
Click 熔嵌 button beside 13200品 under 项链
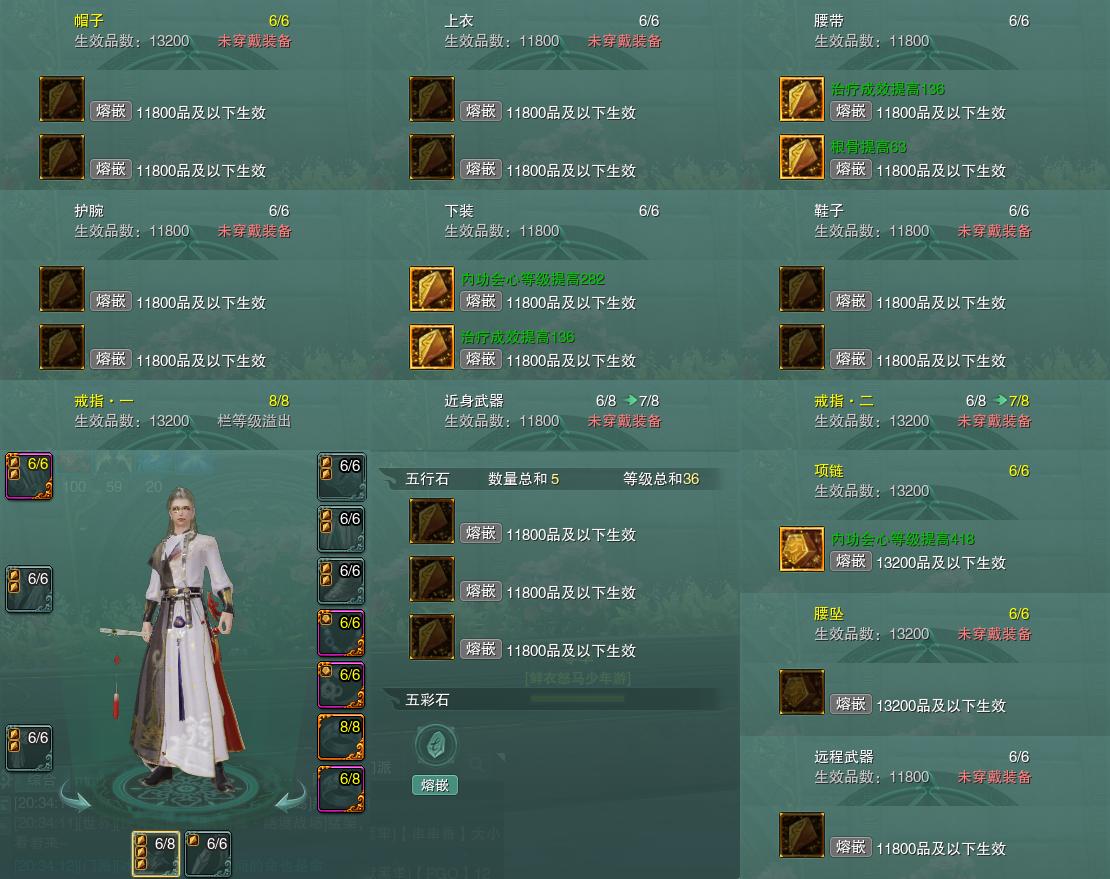850,562
